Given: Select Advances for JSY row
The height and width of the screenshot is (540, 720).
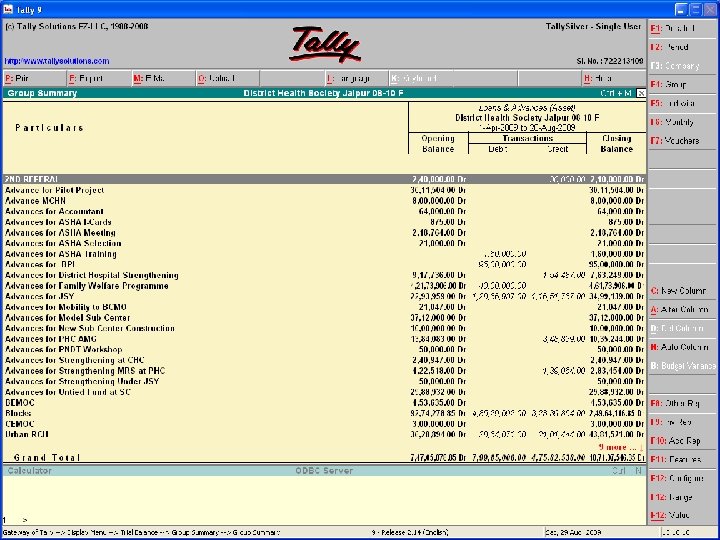Looking at the screenshot, I should click(324, 296).
